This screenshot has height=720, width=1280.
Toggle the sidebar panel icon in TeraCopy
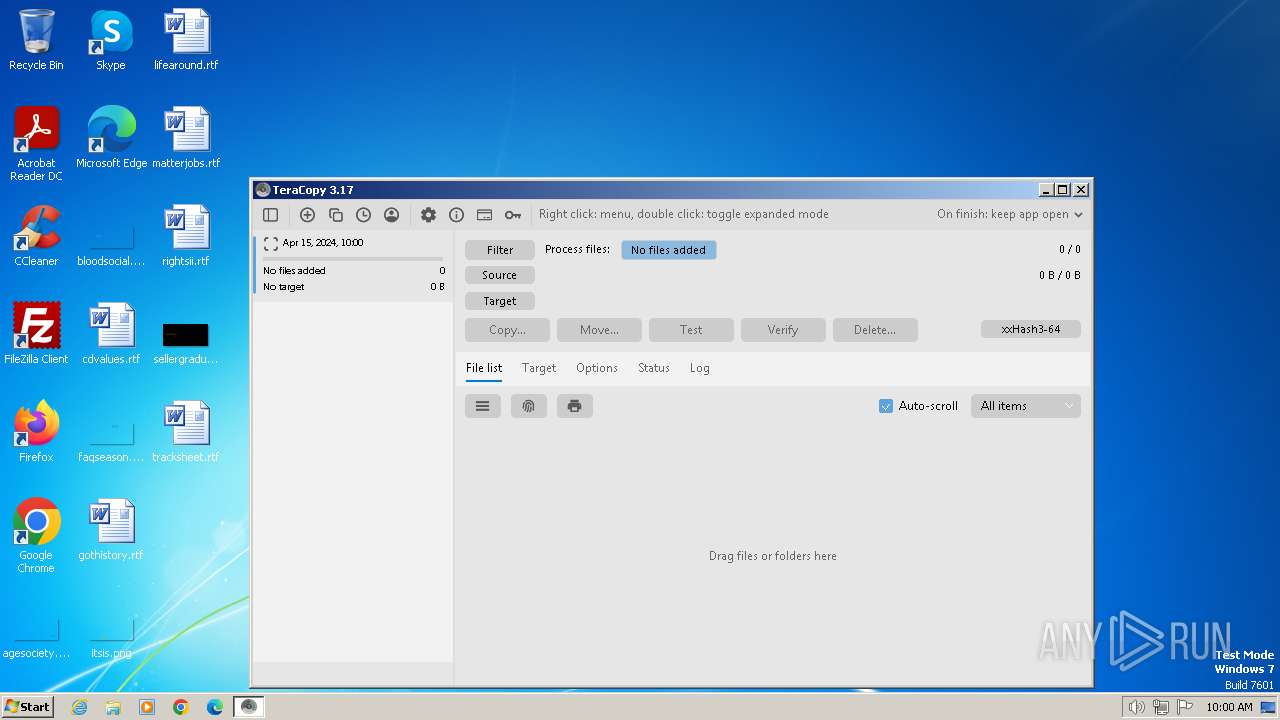pos(270,215)
